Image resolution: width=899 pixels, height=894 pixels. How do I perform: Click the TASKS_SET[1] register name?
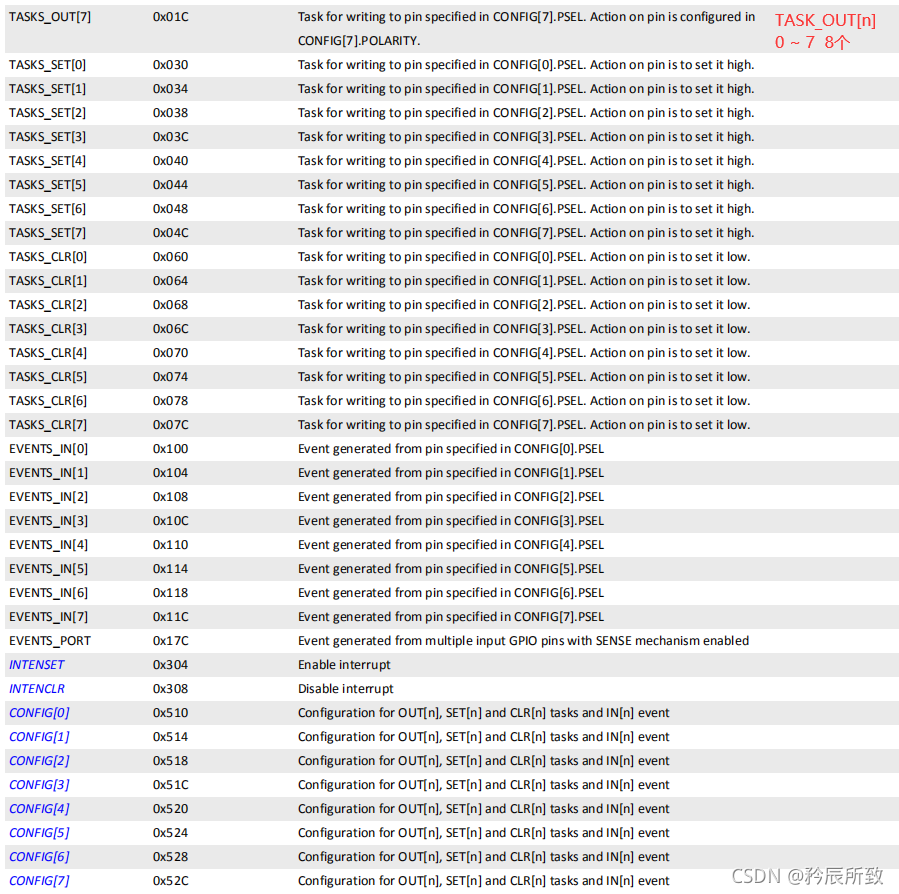click(48, 89)
